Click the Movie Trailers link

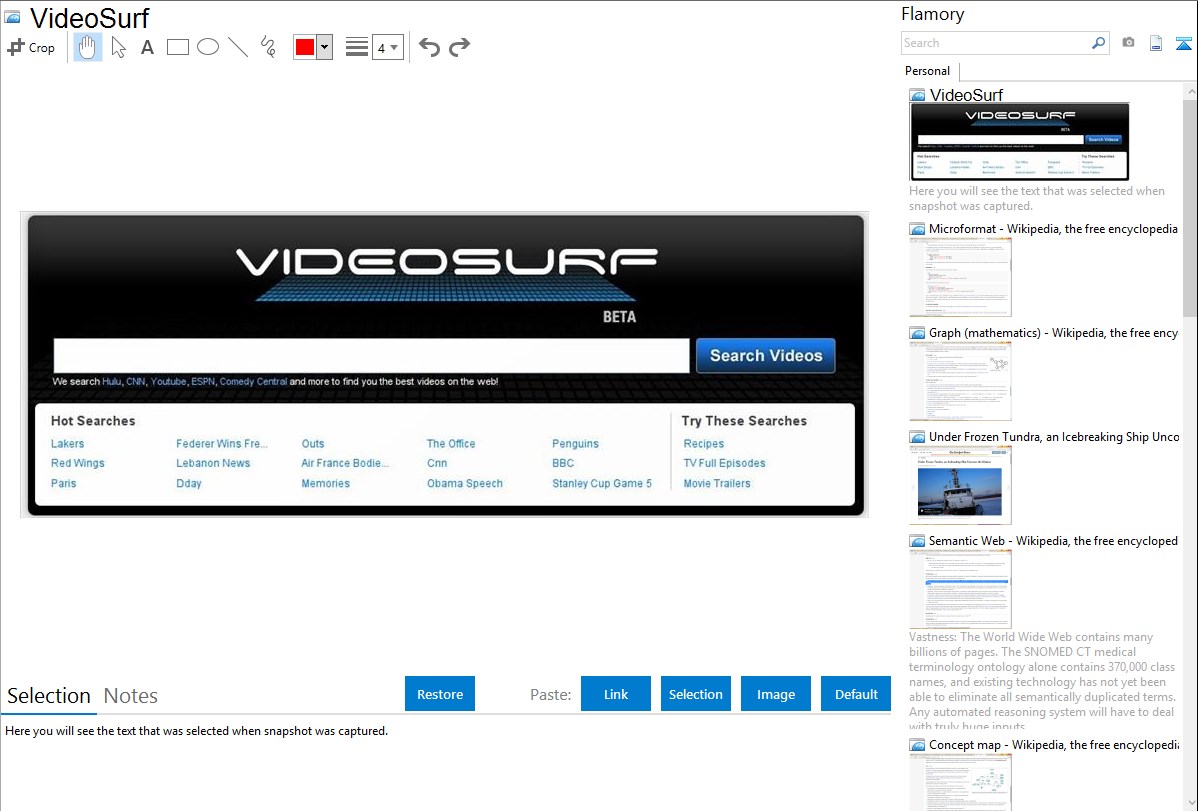(x=717, y=483)
